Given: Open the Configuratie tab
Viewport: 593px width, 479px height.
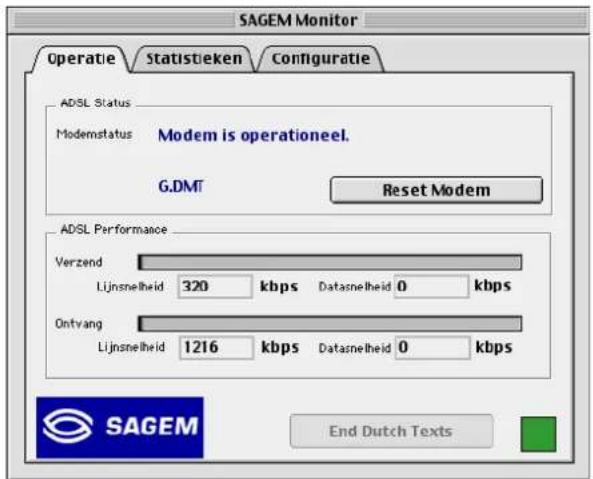Looking at the screenshot, I should (x=321, y=59).
